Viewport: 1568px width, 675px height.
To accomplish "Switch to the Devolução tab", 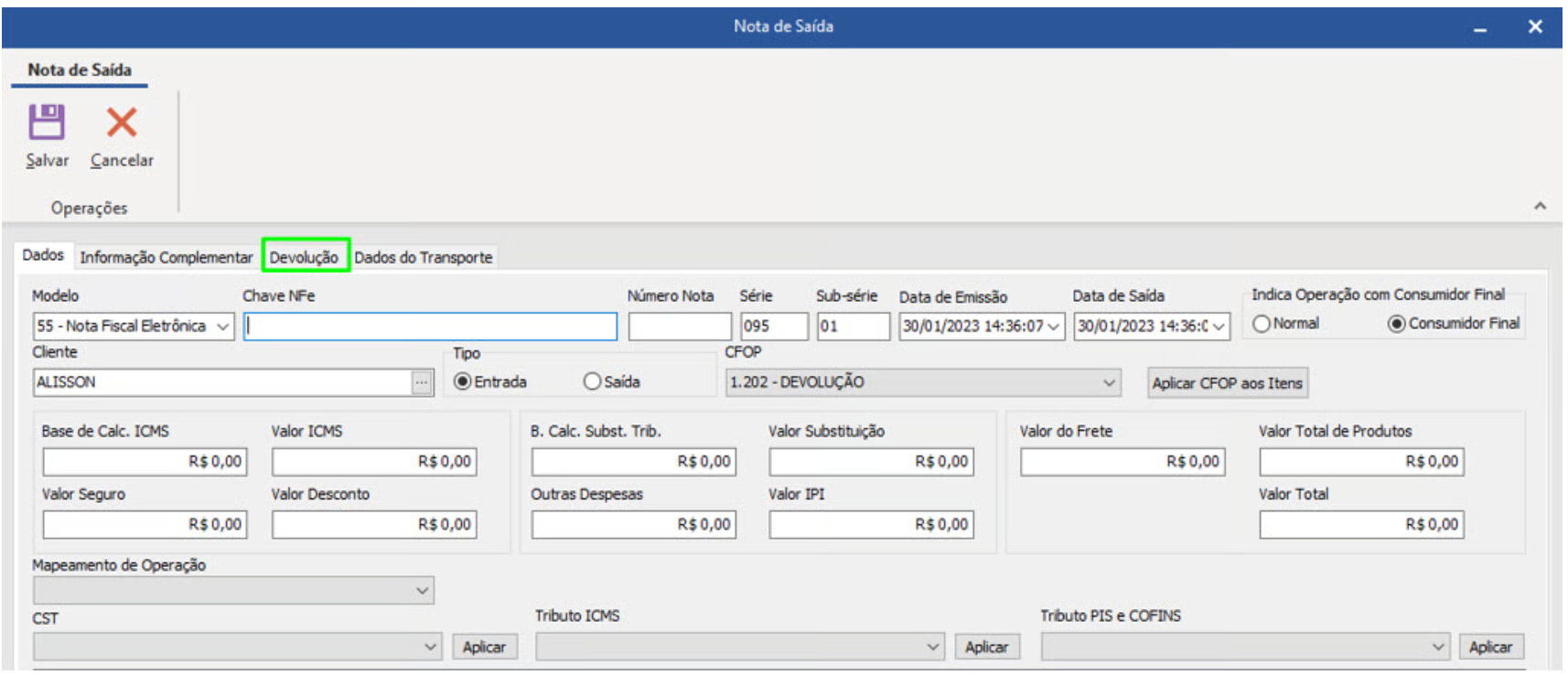I will pyautogui.click(x=305, y=257).
